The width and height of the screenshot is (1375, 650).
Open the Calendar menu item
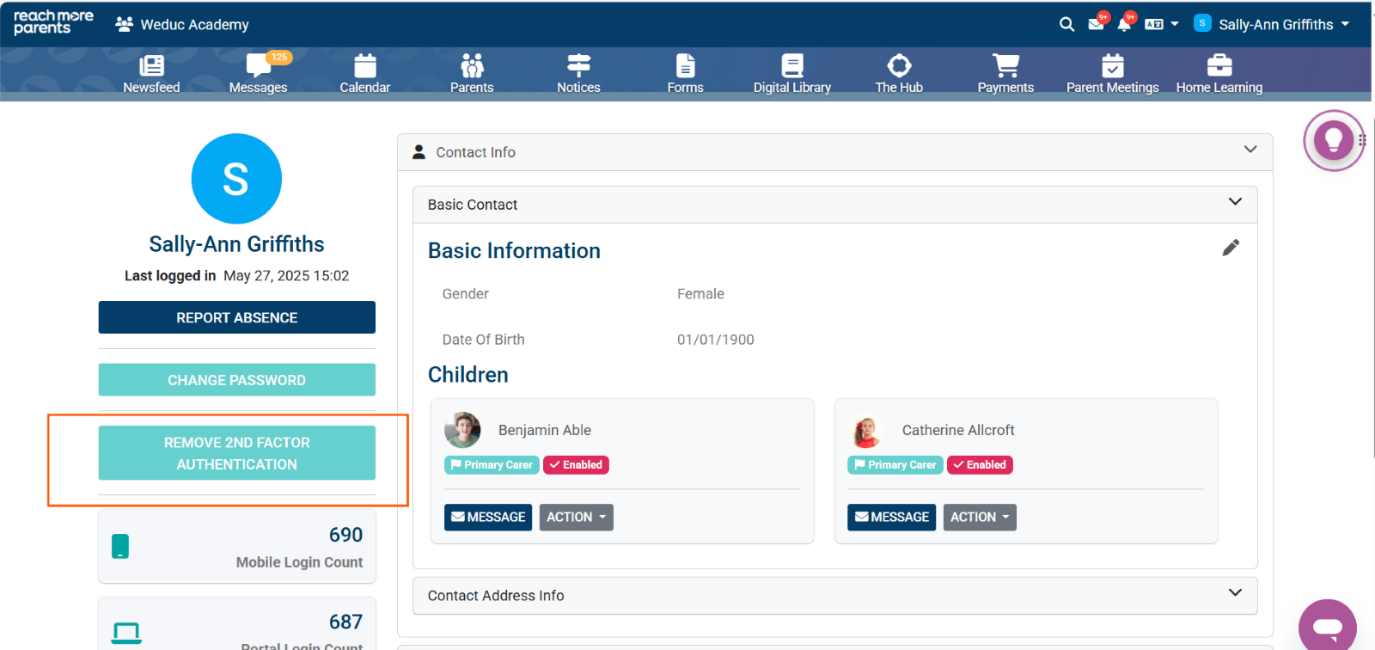pyautogui.click(x=365, y=73)
